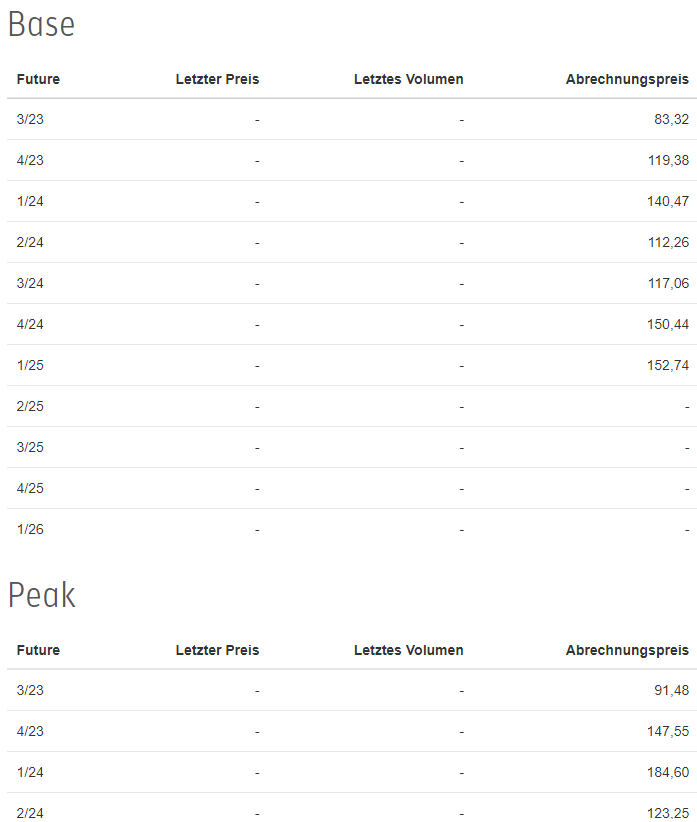Click Letzter Preis header in Base table
697x822 pixels.
pos(217,79)
